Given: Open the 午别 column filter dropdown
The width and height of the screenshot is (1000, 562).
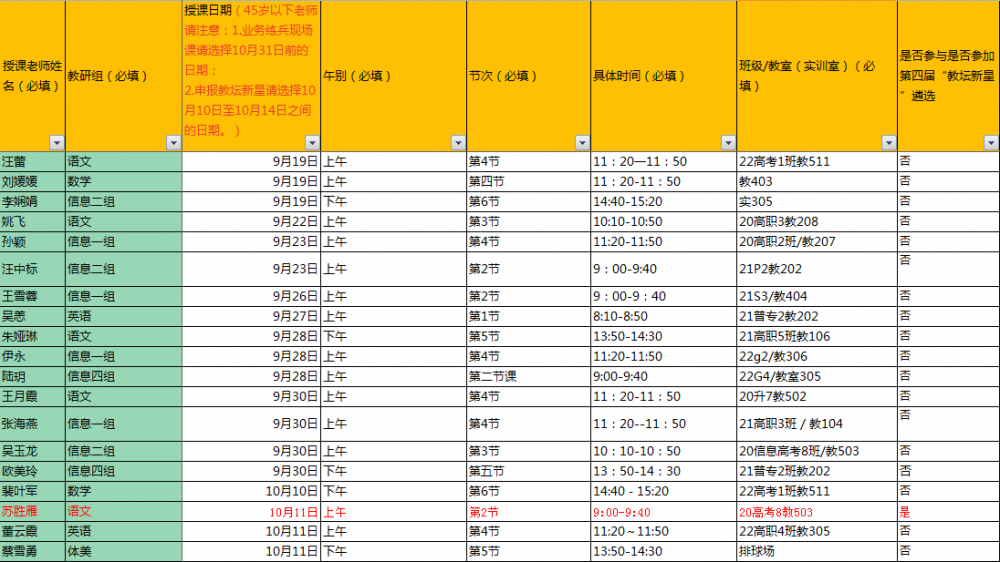Looking at the screenshot, I should 458,143.
